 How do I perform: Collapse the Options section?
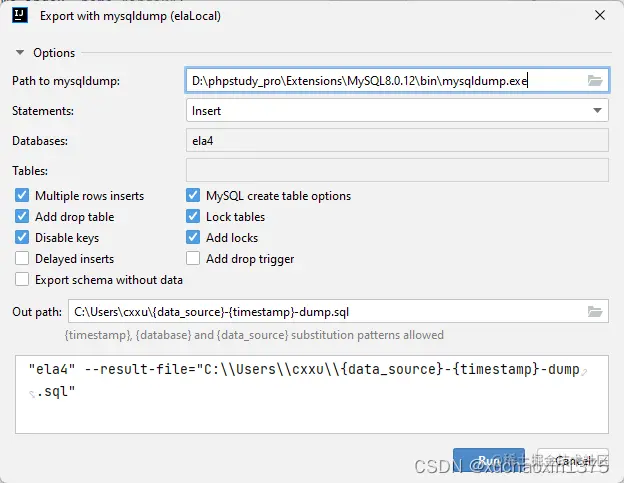tap(20, 53)
